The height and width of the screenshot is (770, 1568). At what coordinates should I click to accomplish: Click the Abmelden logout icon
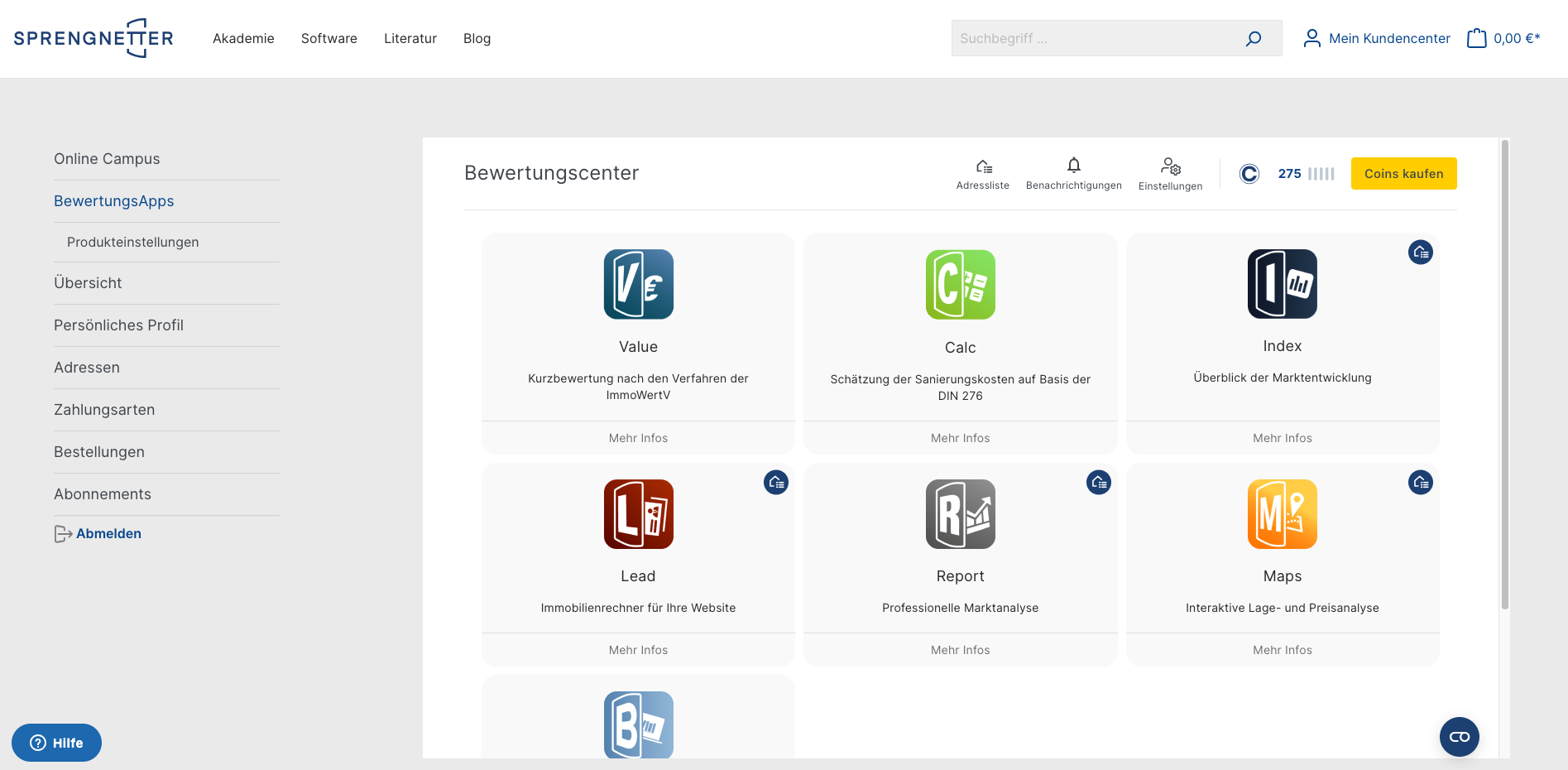point(63,534)
